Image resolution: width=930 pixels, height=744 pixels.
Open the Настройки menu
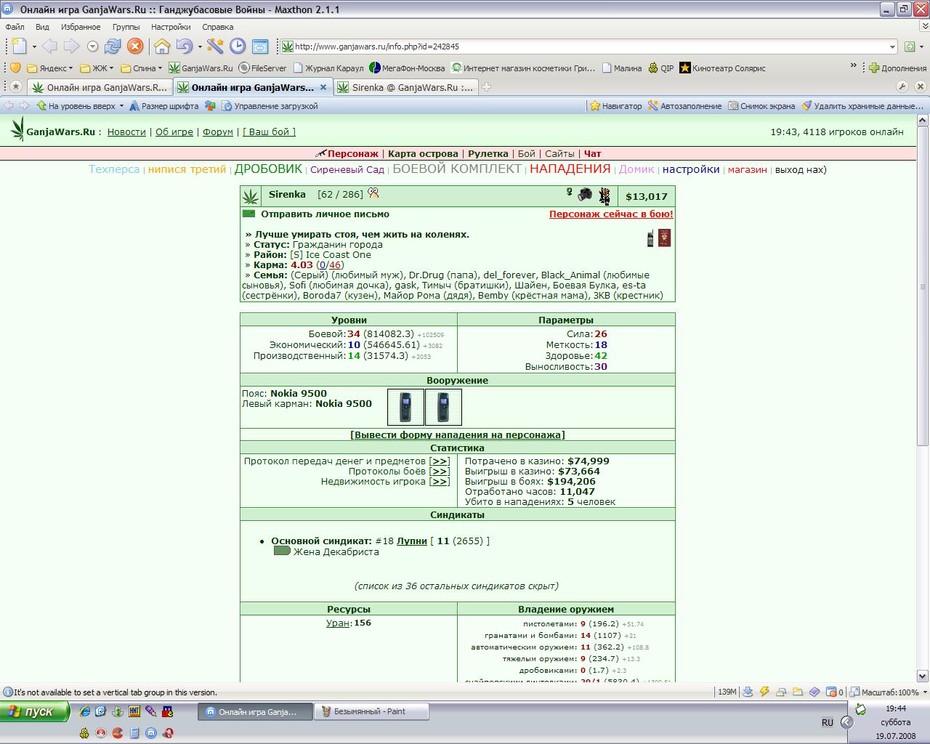coord(171,27)
